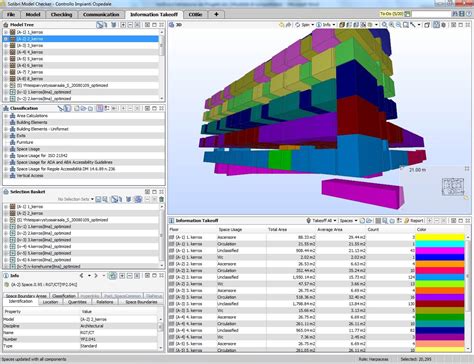Sort by the Average Area column header
474x364 pixels.
(x=340, y=230)
